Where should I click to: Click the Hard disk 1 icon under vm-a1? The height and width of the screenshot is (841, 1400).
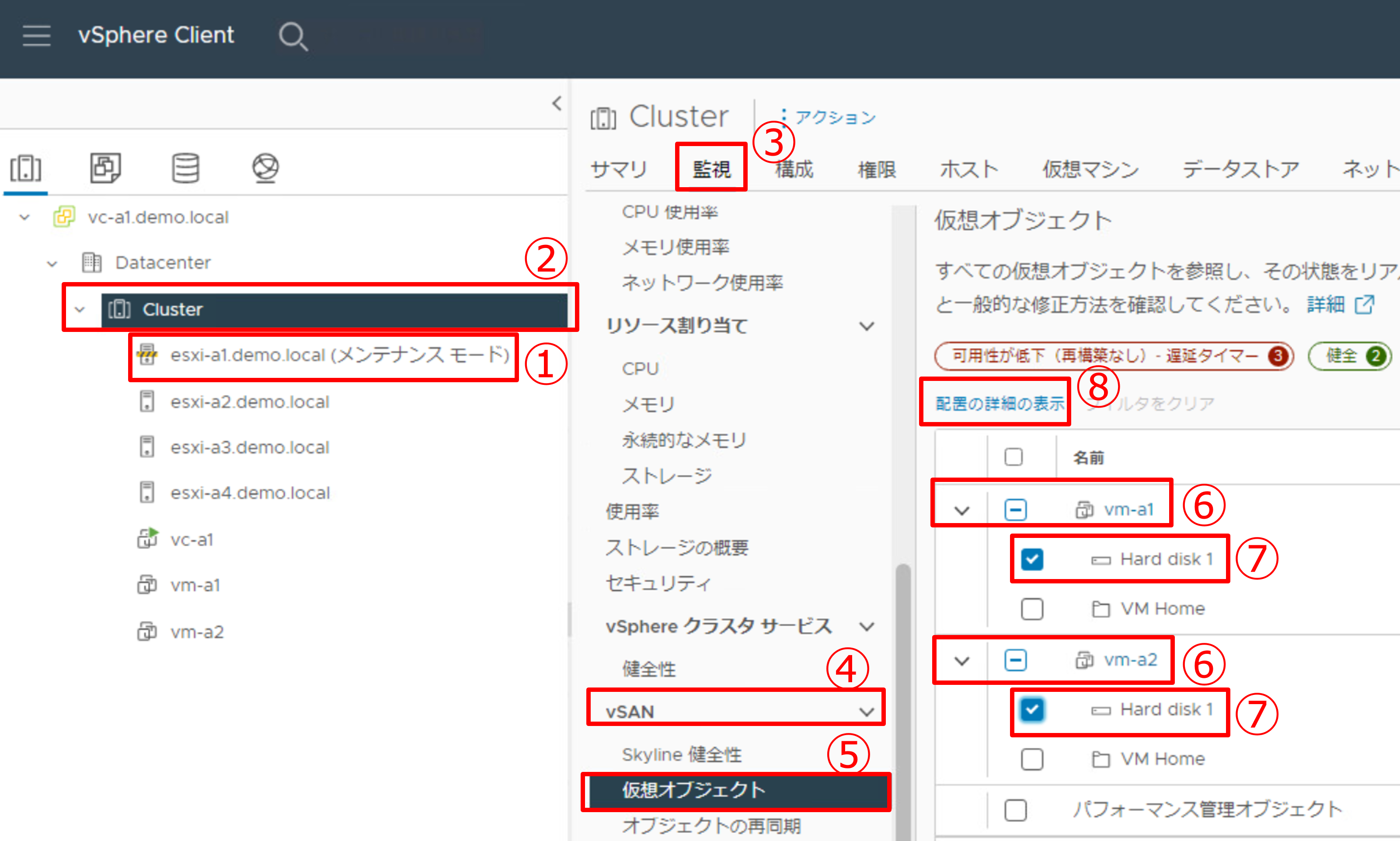pyautogui.click(x=1101, y=560)
